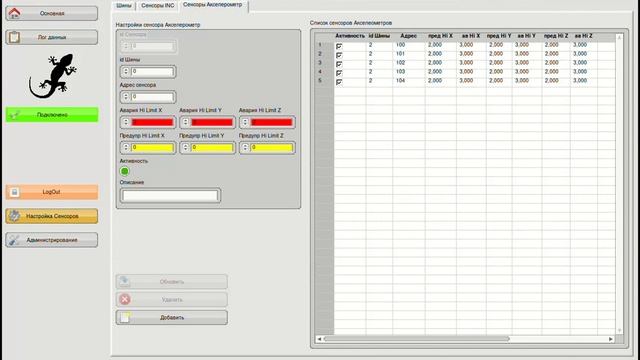Click the Адрес column header
This screenshot has height=360, width=640.
[x=409, y=36]
